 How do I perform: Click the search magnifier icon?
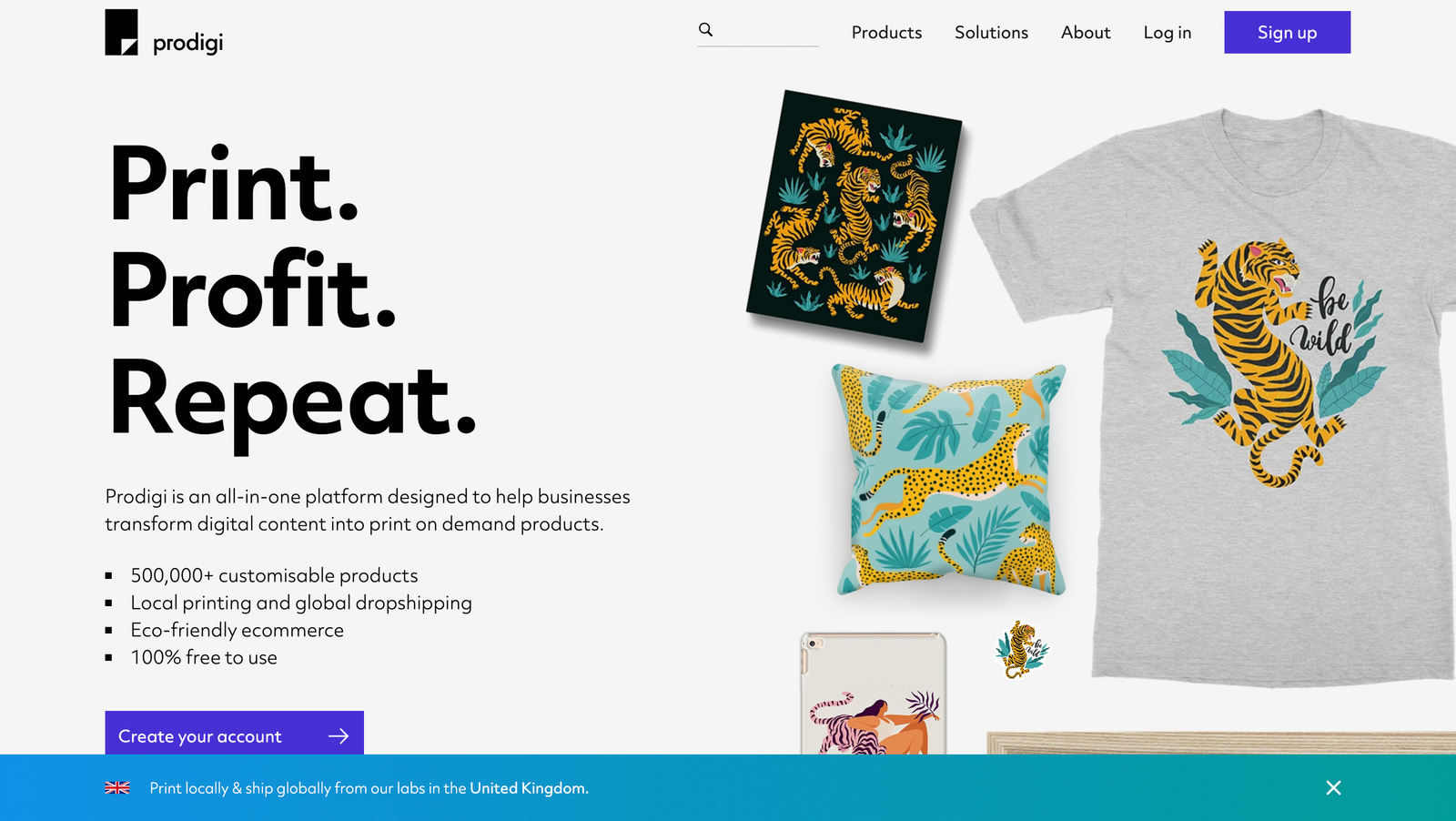pyautogui.click(x=705, y=30)
